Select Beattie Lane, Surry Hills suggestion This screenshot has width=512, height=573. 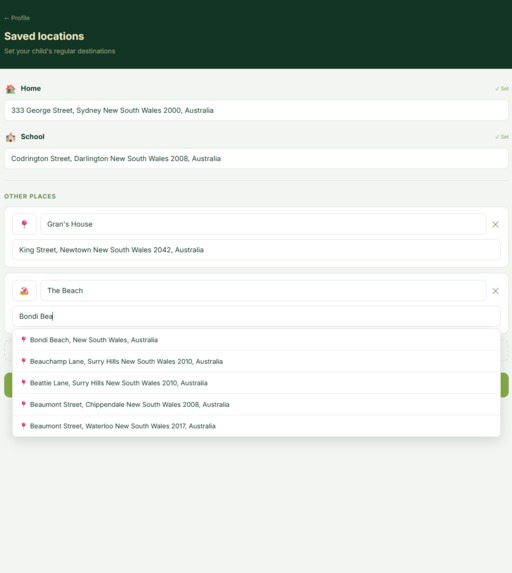coord(256,383)
